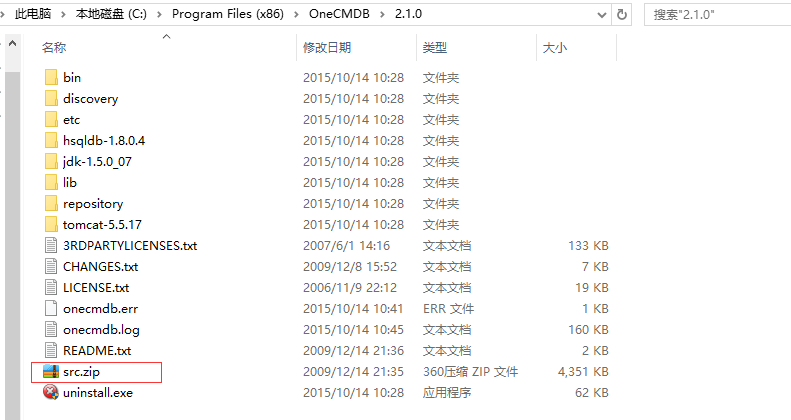Select the onecmdb.err blank file icon
Image resolution: width=791 pixels, height=420 pixels.
tap(51, 309)
